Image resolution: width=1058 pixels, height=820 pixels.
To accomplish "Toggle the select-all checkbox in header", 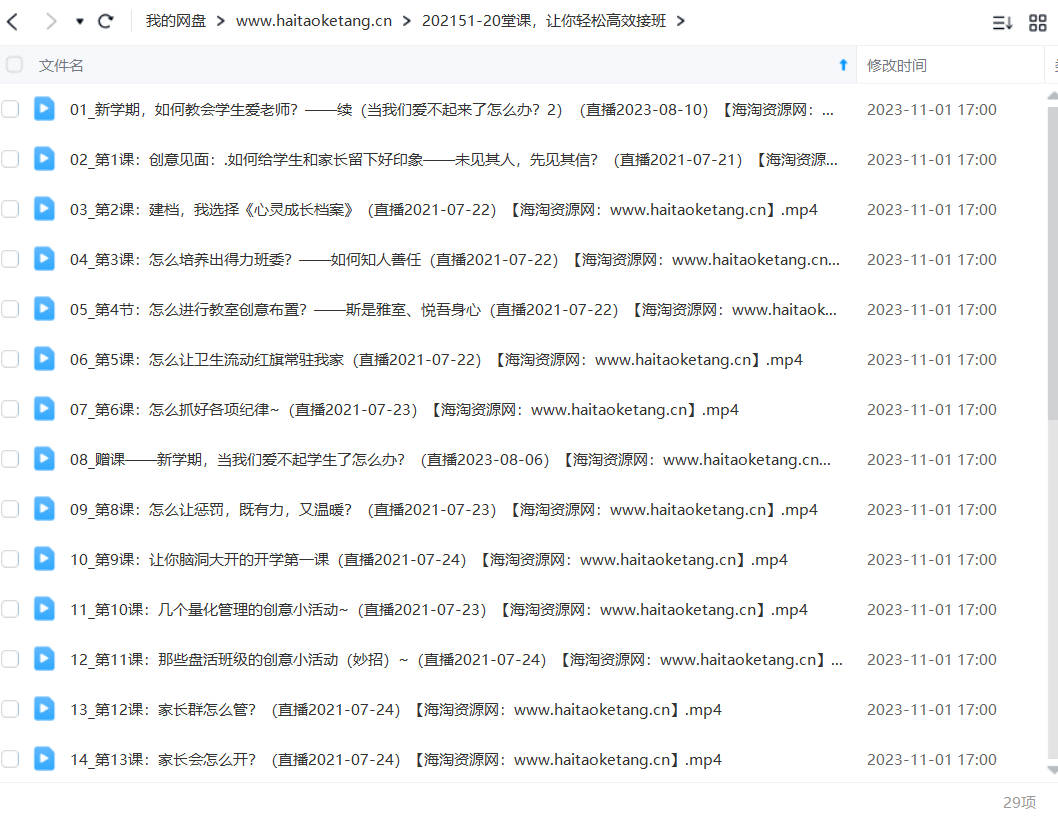I will coord(14,65).
